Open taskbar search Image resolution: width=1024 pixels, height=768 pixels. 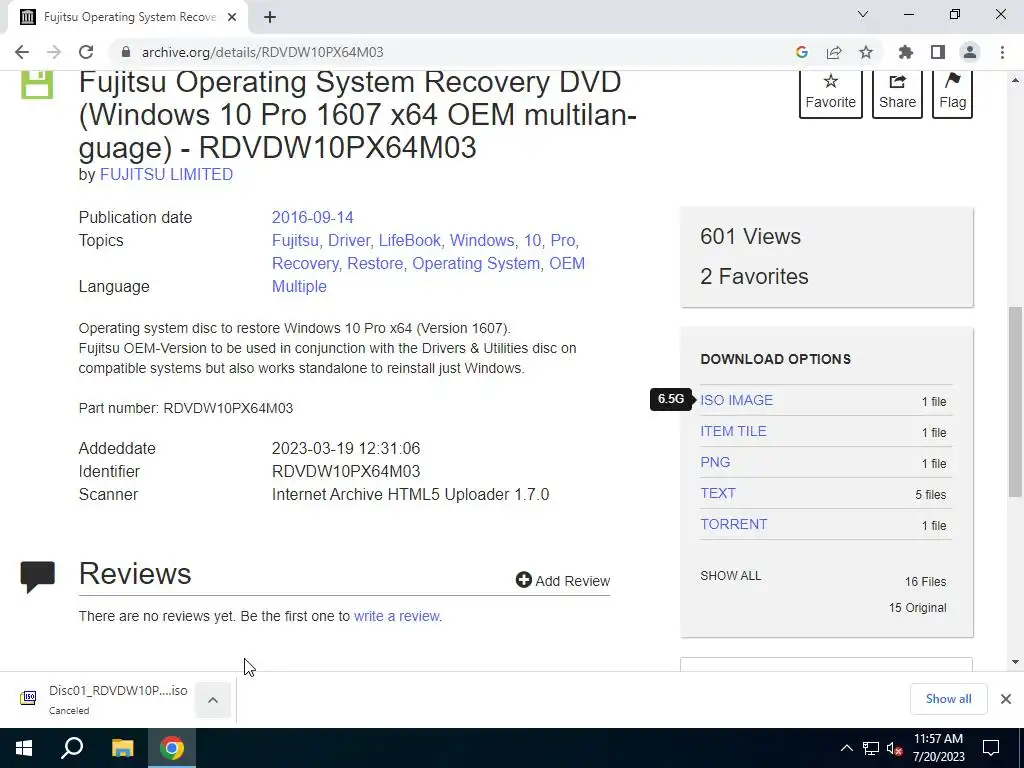72,748
